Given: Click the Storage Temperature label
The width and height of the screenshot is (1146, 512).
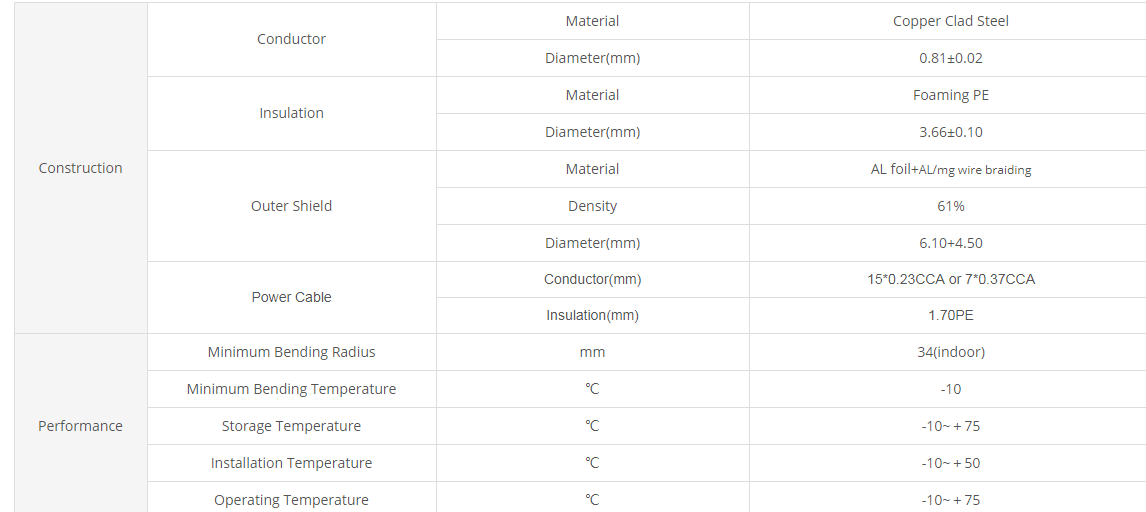Looking at the screenshot, I should pyautogui.click(x=292, y=426).
